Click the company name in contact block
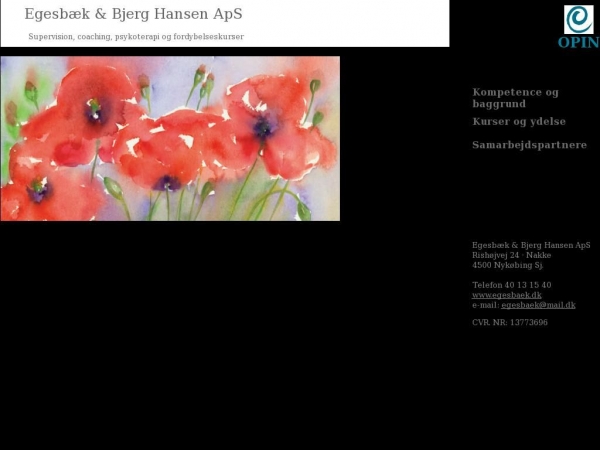 pyautogui.click(x=531, y=245)
